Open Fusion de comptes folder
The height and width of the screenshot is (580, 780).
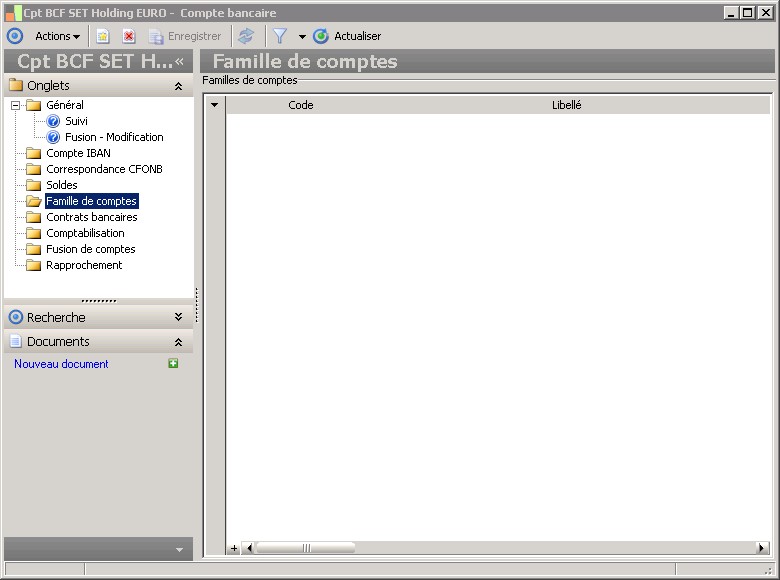(x=91, y=249)
